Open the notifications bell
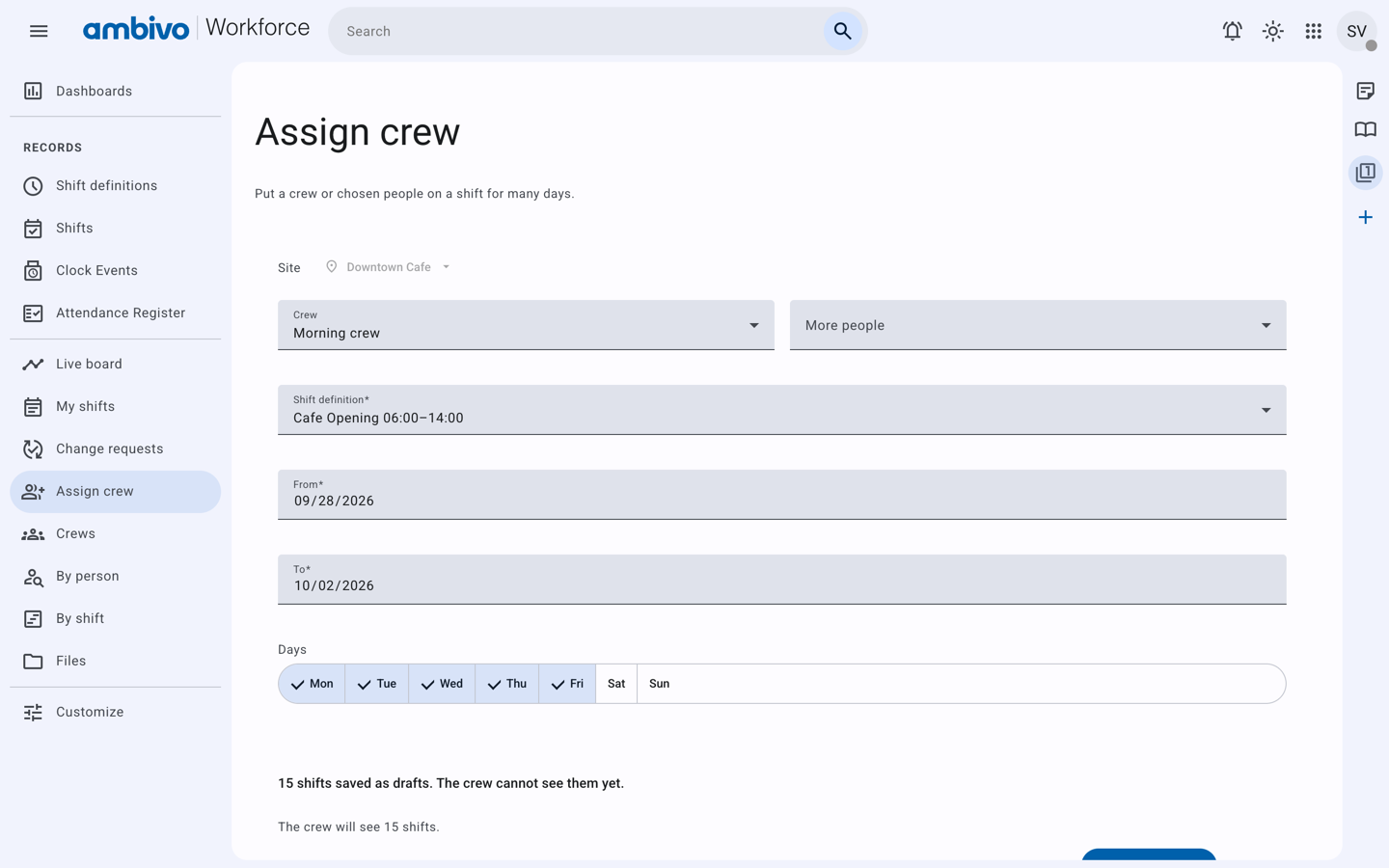1389x868 pixels. pyautogui.click(x=1232, y=31)
